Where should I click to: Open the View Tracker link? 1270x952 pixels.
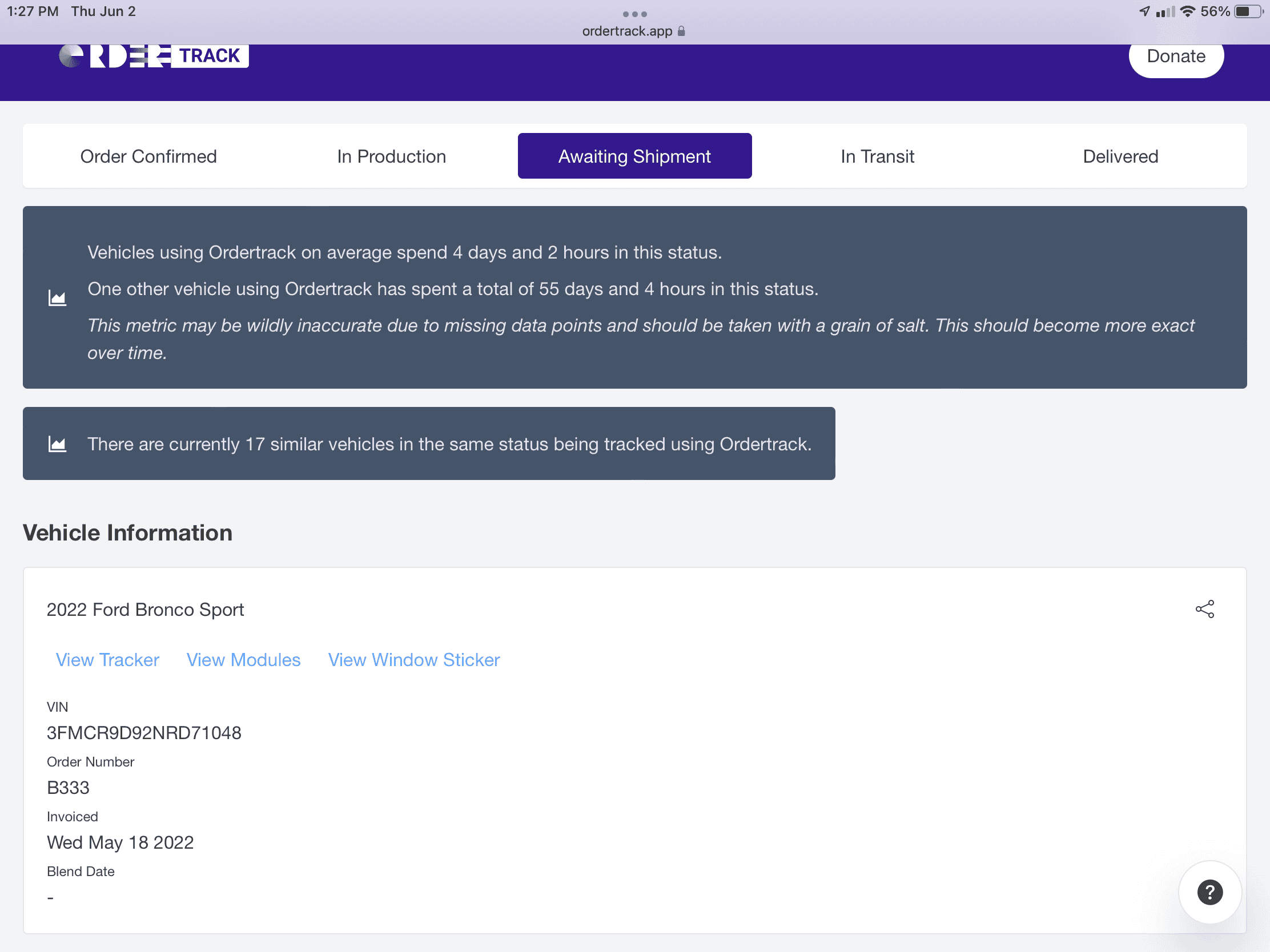tap(107, 660)
